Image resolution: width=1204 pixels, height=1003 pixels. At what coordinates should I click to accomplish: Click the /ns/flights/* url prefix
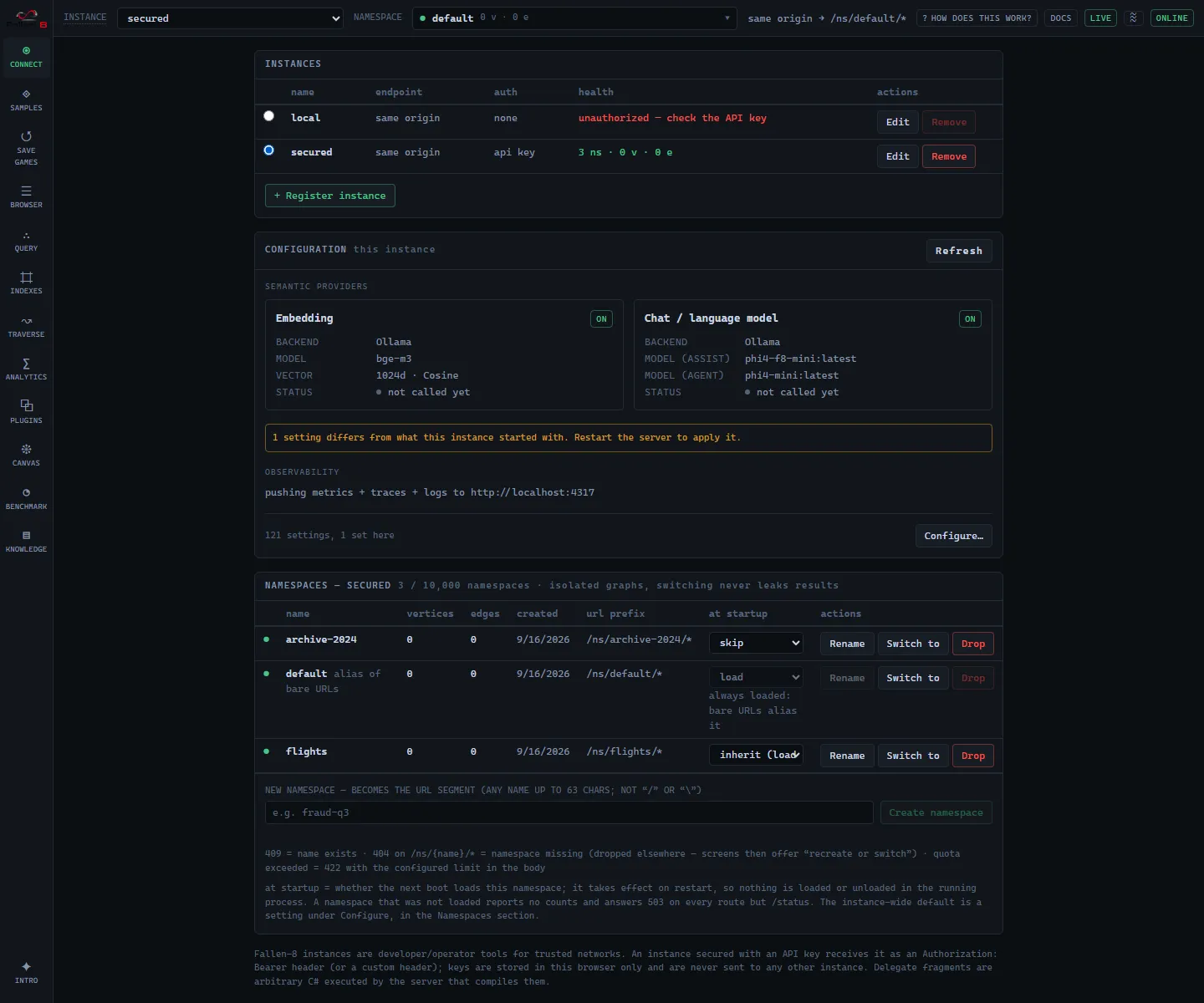pyautogui.click(x=624, y=751)
